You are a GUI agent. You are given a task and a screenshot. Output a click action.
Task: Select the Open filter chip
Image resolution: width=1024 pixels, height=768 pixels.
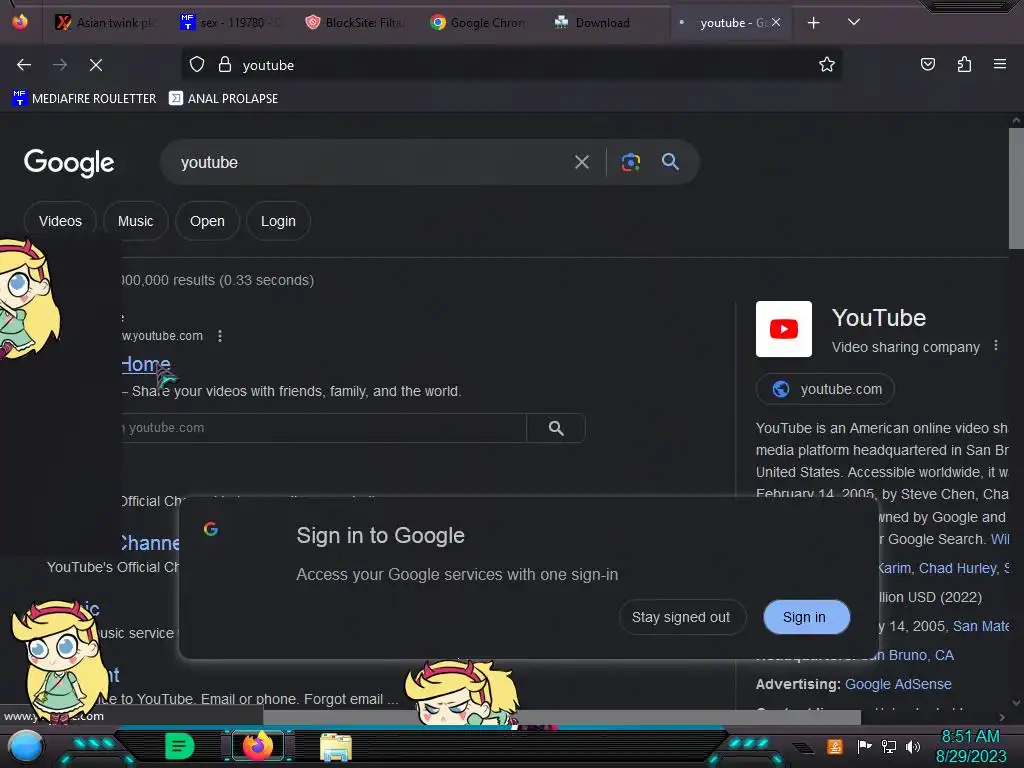coord(207,221)
